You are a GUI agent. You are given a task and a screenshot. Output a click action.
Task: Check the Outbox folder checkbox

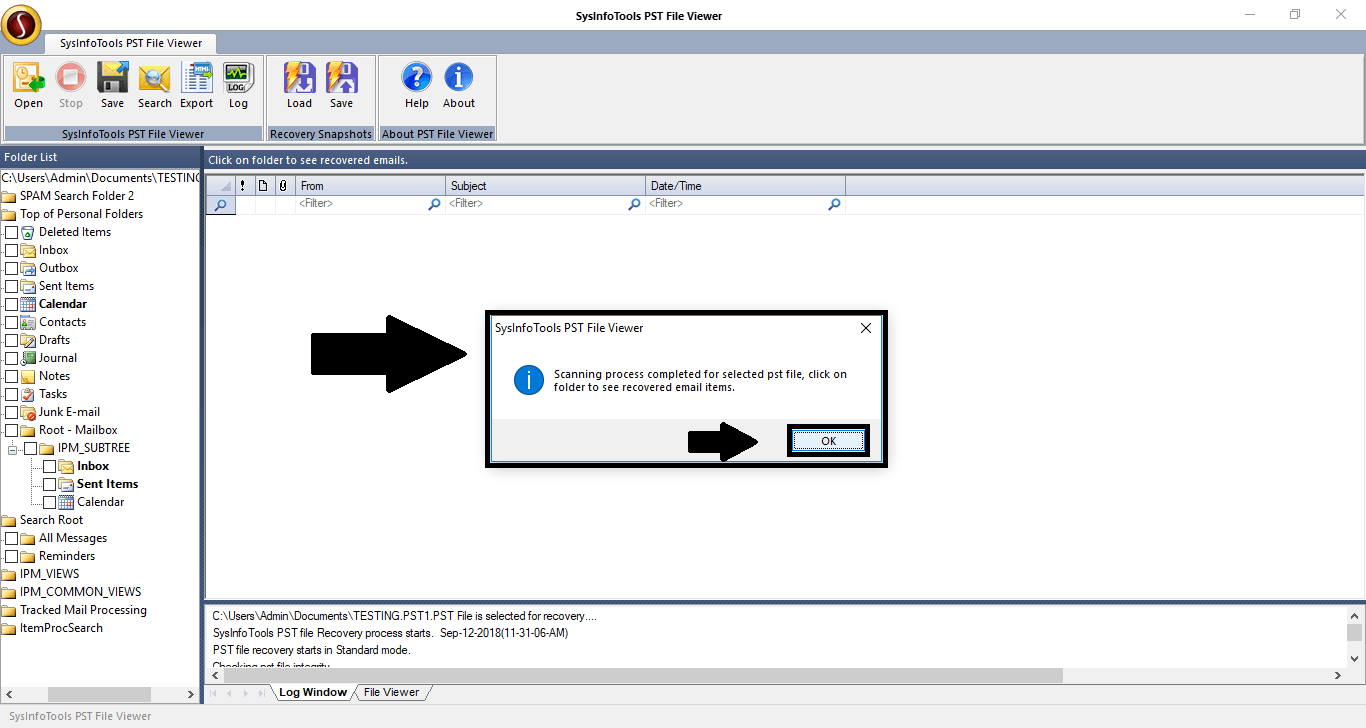[x=12, y=269]
